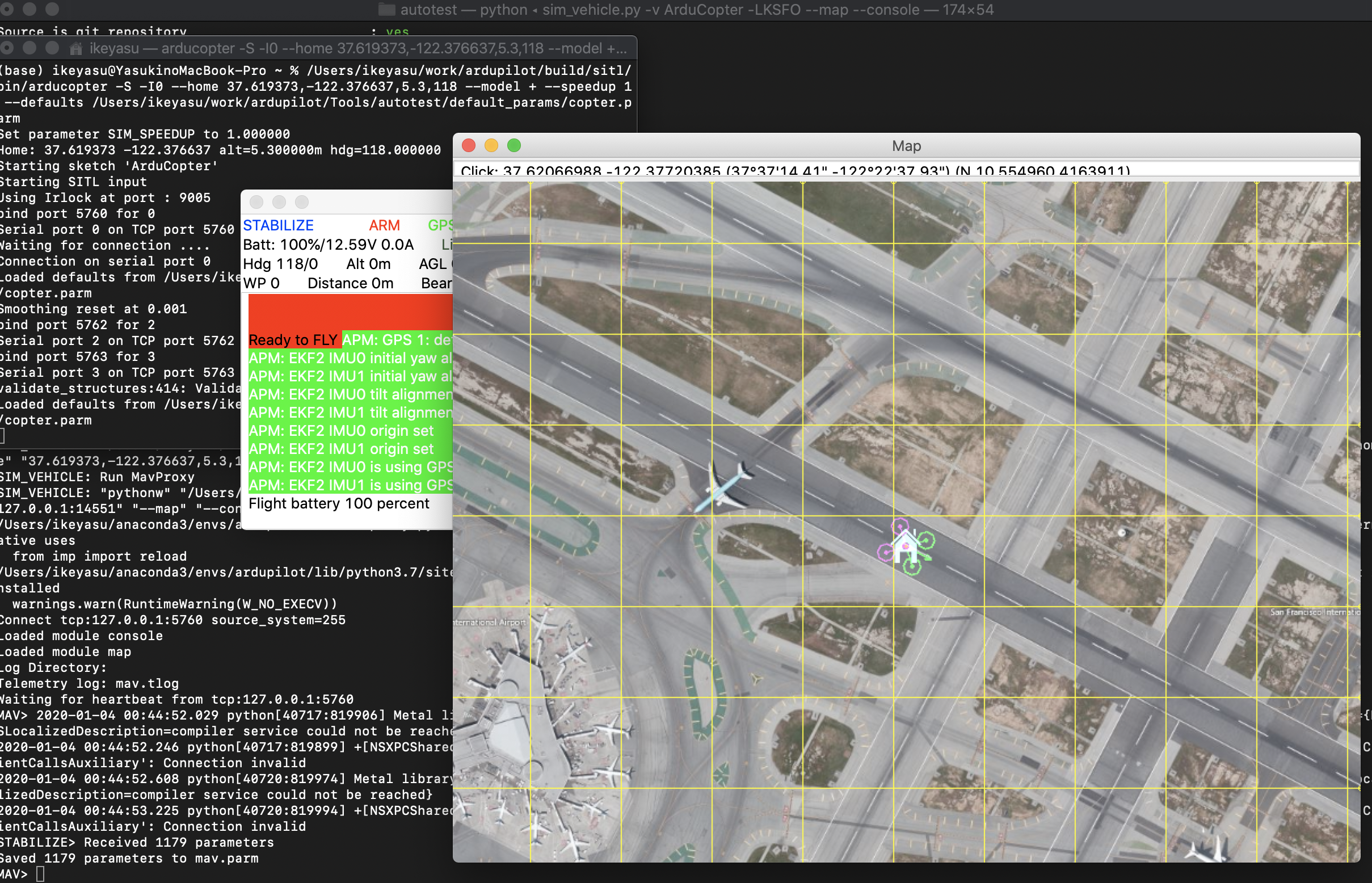
Task: Click the 'Ready to FLY' message
Action: click(x=292, y=340)
